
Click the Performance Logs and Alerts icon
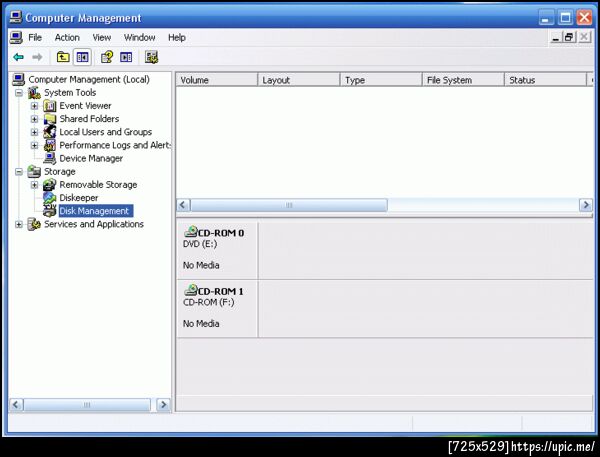(50, 145)
